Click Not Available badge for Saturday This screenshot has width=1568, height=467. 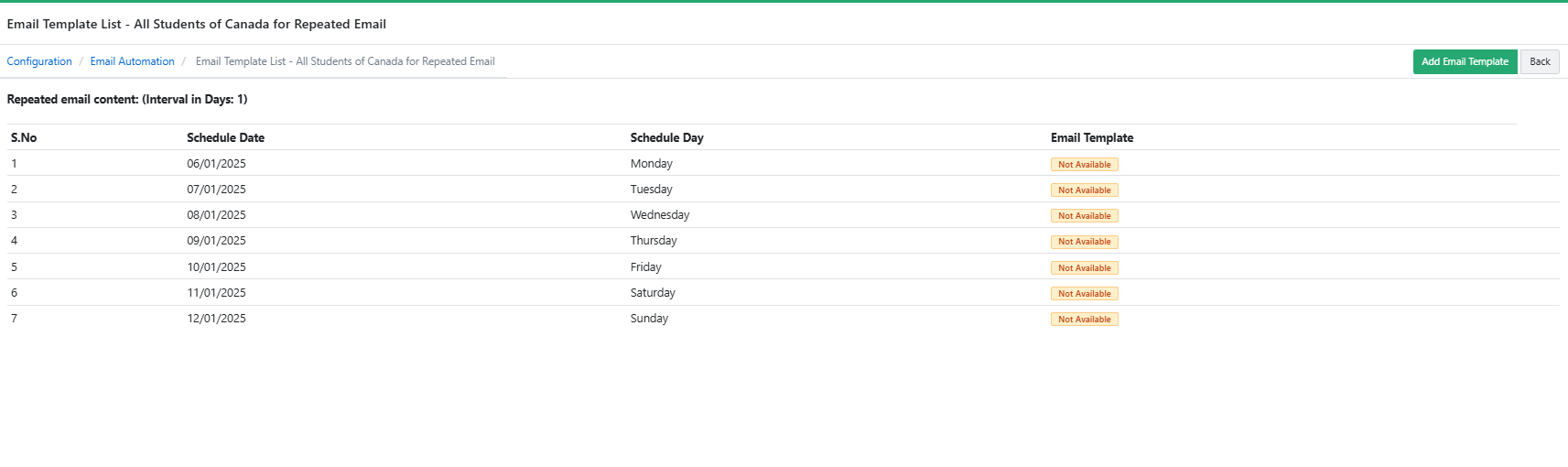click(1084, 294)
